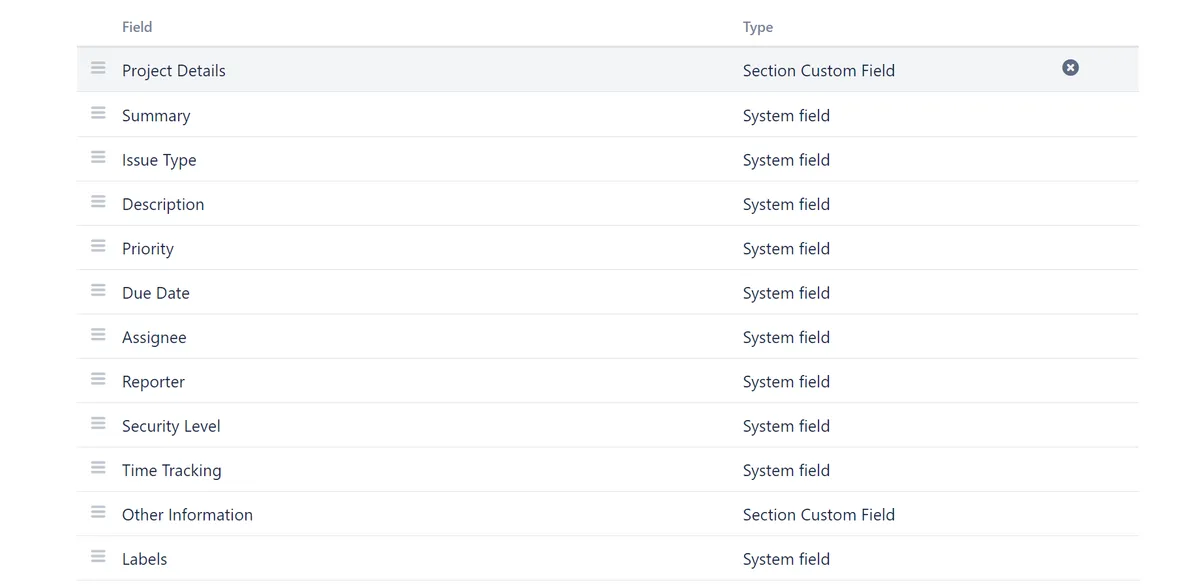The width and height of the screenshot is (1200, 587).
Task: Remove the Project Details field with the X icon
Action: pyautogui.click(x=1070, y=68)
